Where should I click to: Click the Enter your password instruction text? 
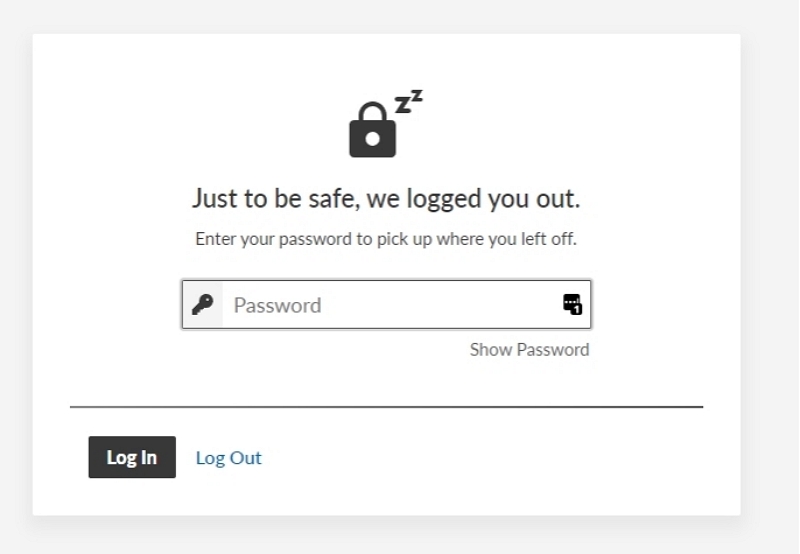tap(386, 239)
